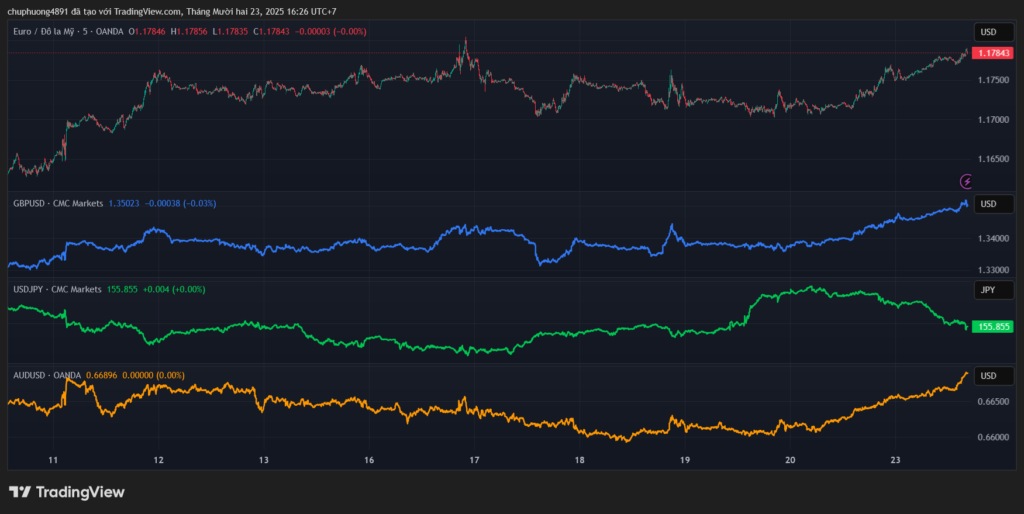This screenshot has width=1024, height=514.
Task: Select the AUDUSD · OANDA legend label
Action: point(47,375)
